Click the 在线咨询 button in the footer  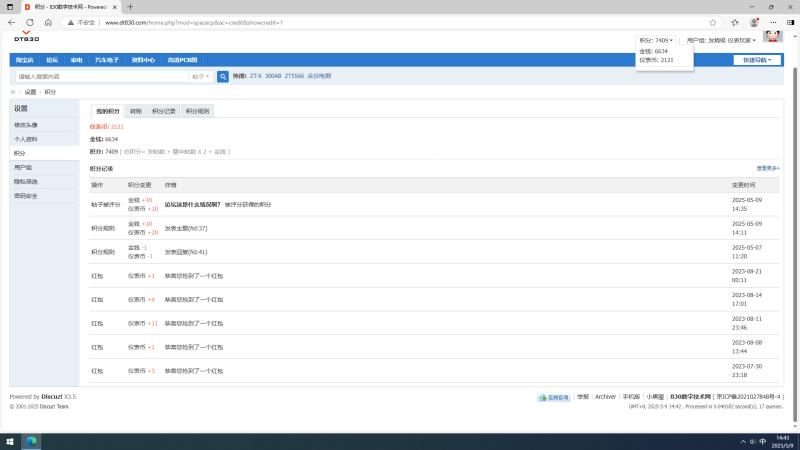pos(555,397)
